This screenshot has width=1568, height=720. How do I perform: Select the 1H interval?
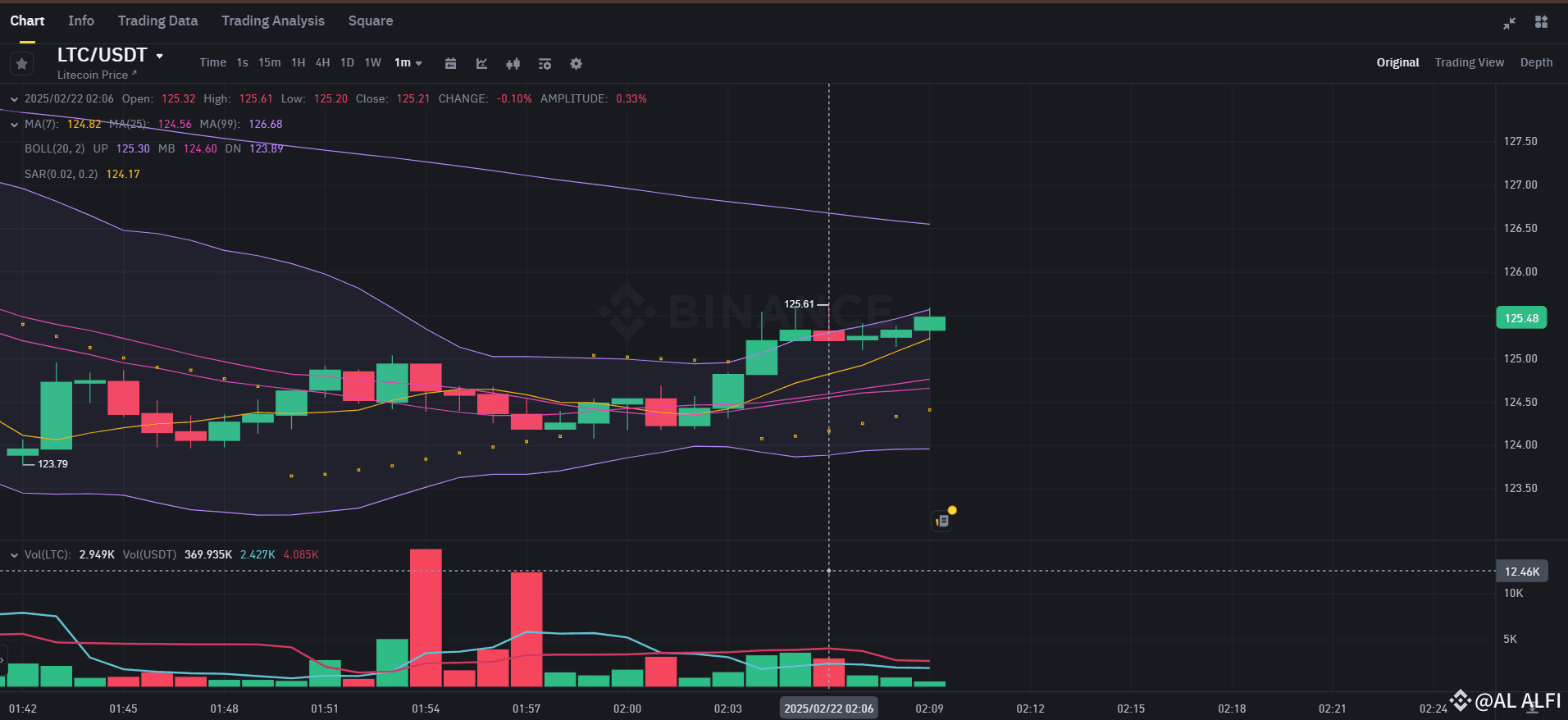coord(299,62)
